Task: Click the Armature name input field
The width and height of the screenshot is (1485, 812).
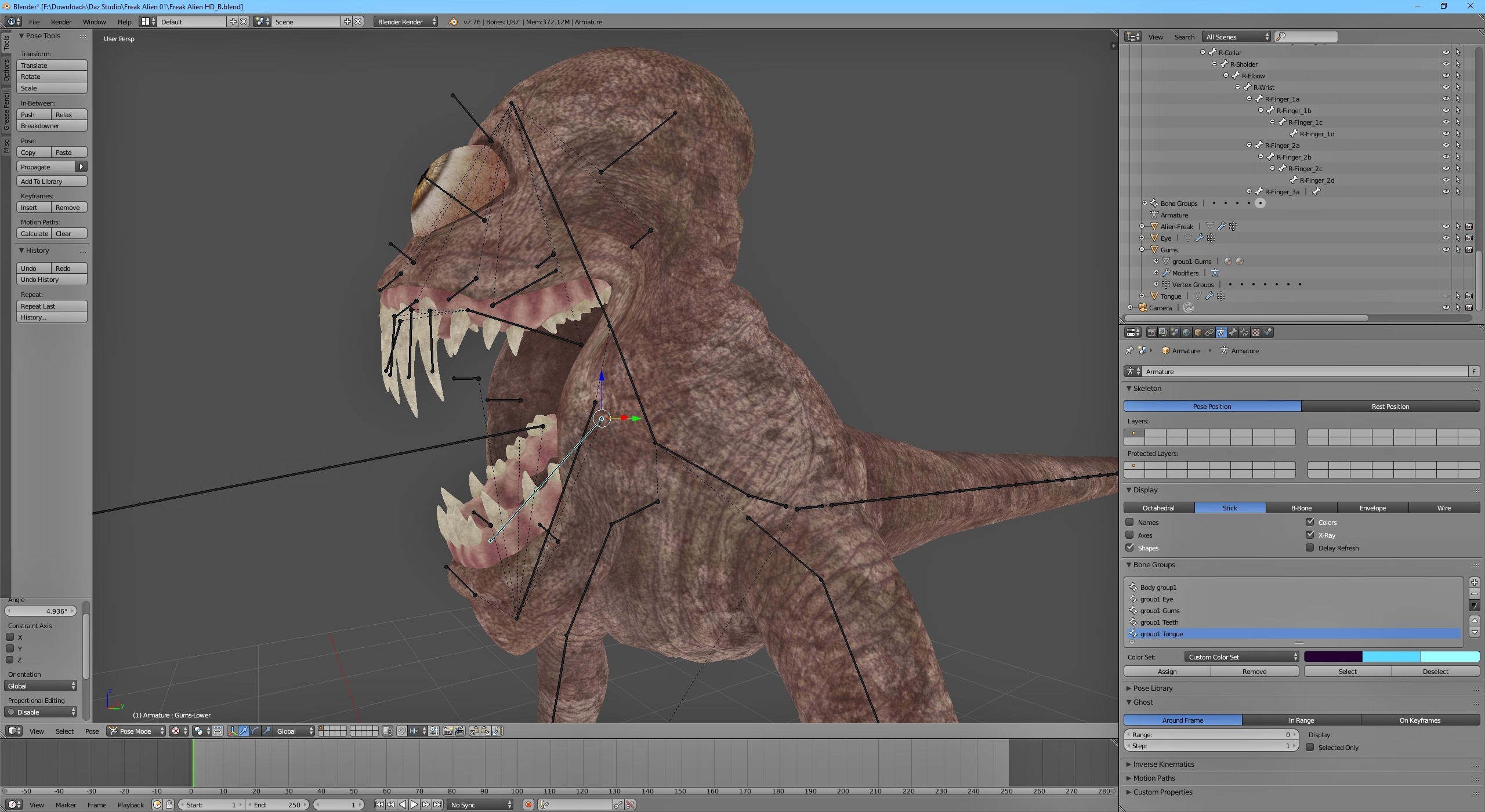Action: [x=1305, y=371]
